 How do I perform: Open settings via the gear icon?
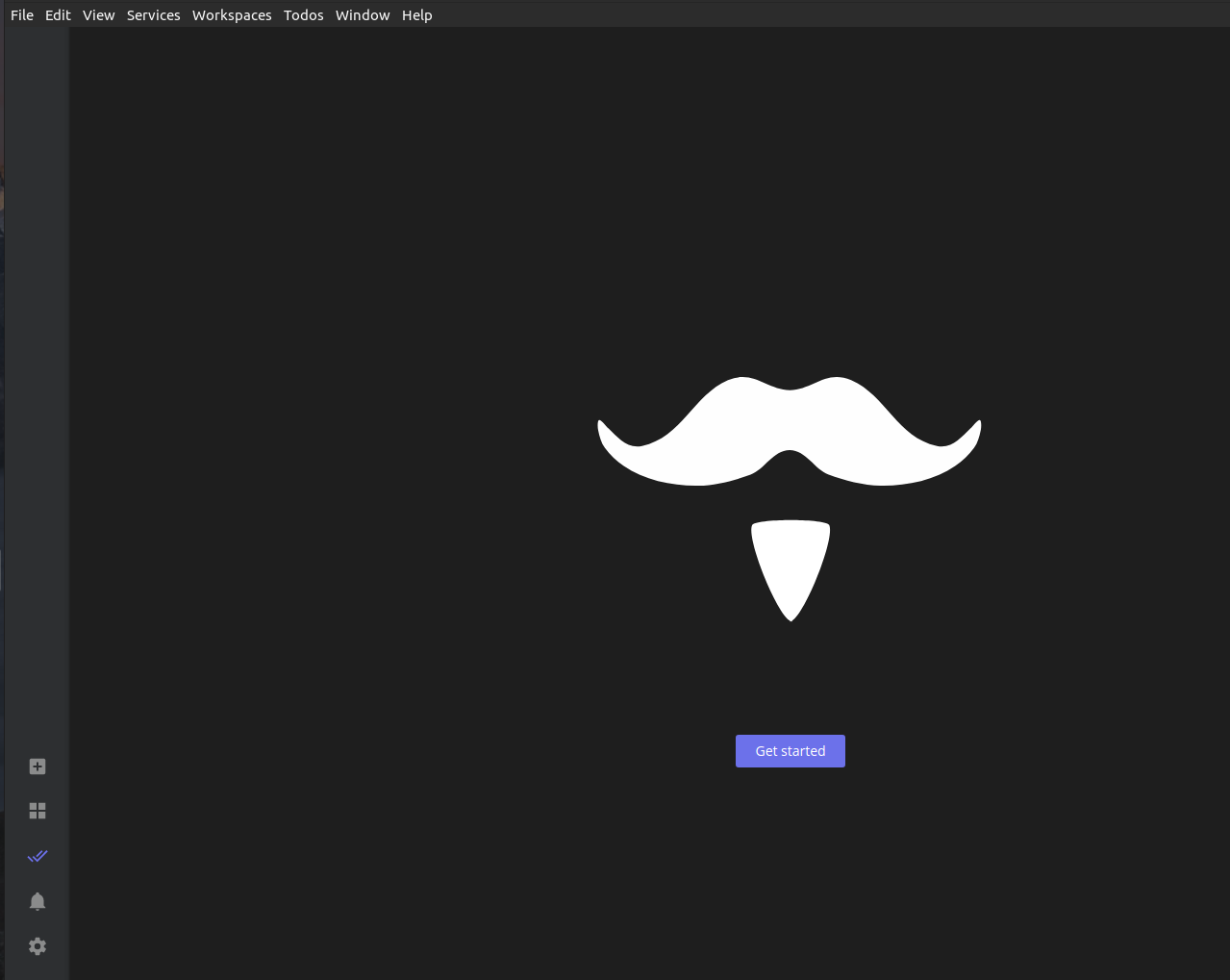pyautogui.click(x=38, y=946)
